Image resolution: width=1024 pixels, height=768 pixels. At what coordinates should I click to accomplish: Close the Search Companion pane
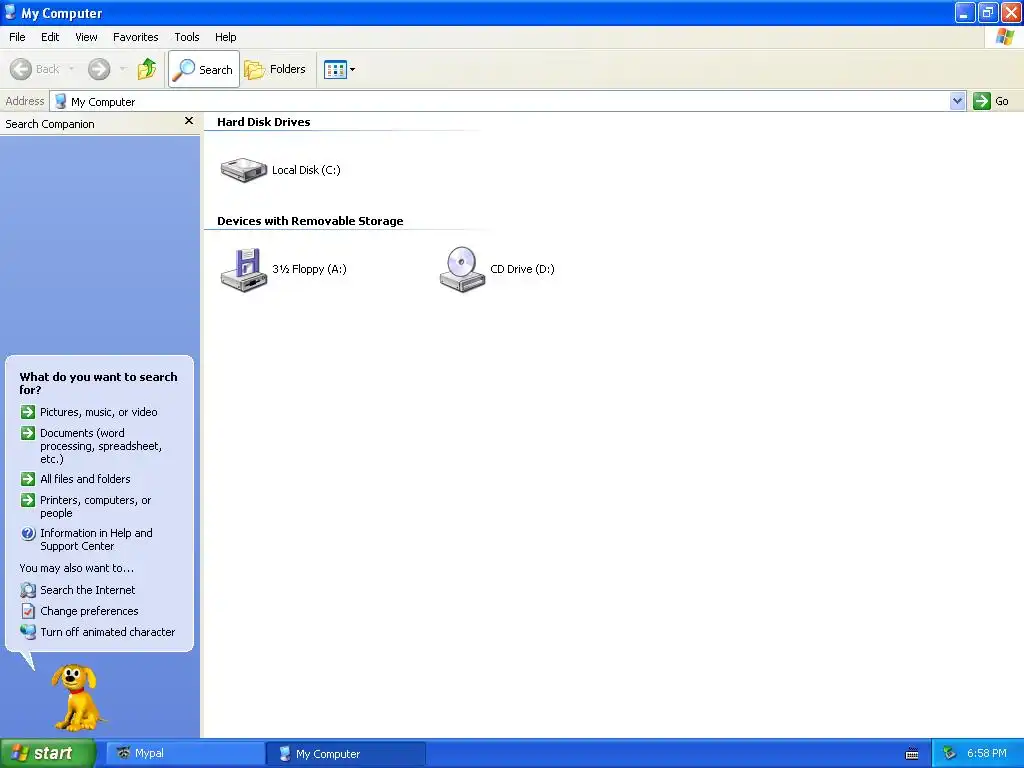pyautogui.click(x=189, y=121)
